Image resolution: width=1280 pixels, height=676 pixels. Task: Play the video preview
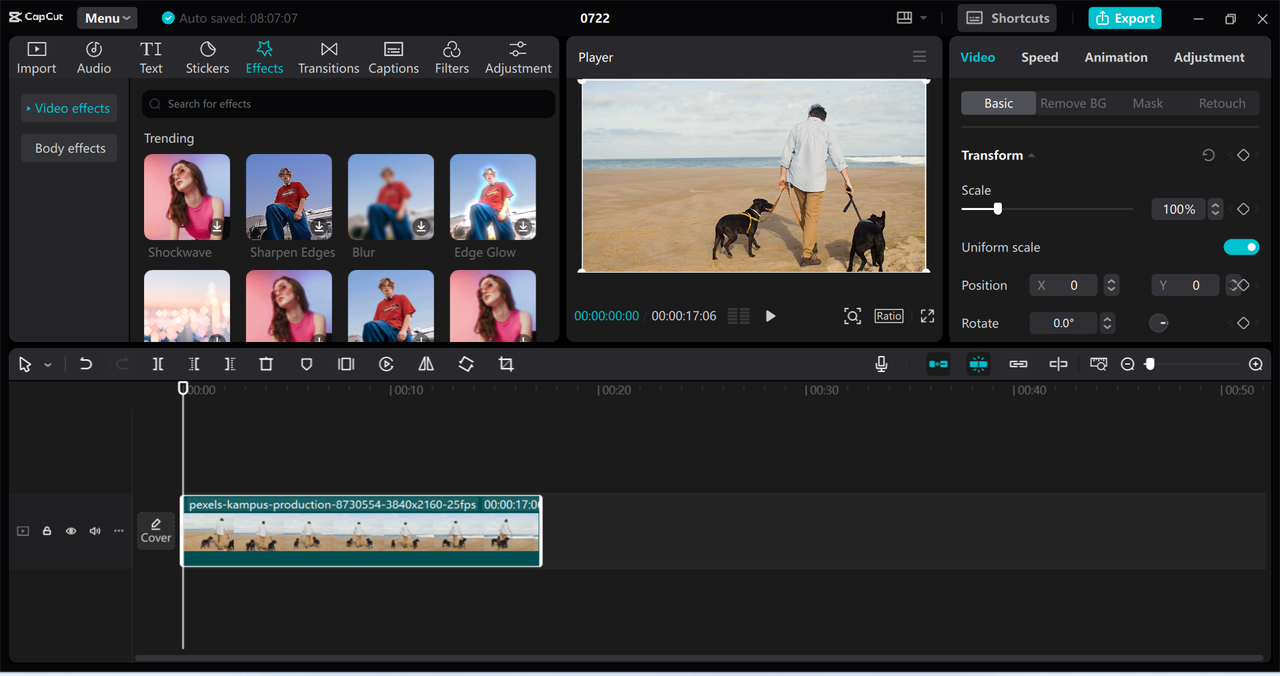pyautogui.click(x=770, y=316)
